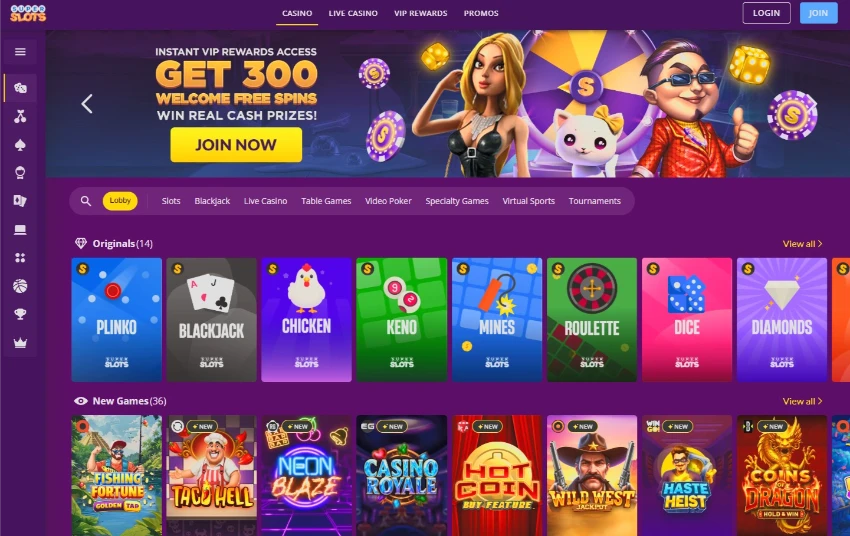Click the trophy tournaments sidebar icon
This screenshot has height=536, width=850.
click(x=20, y=314)
